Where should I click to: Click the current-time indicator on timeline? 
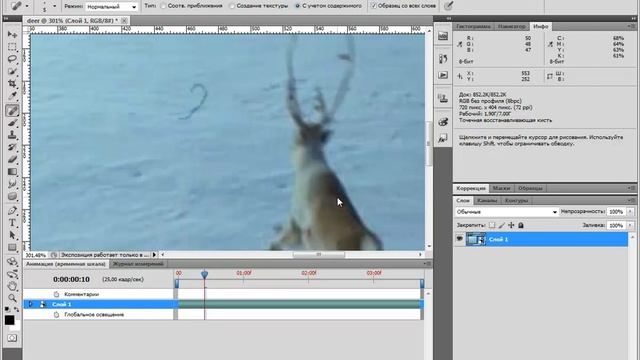[x=204, y=274]
